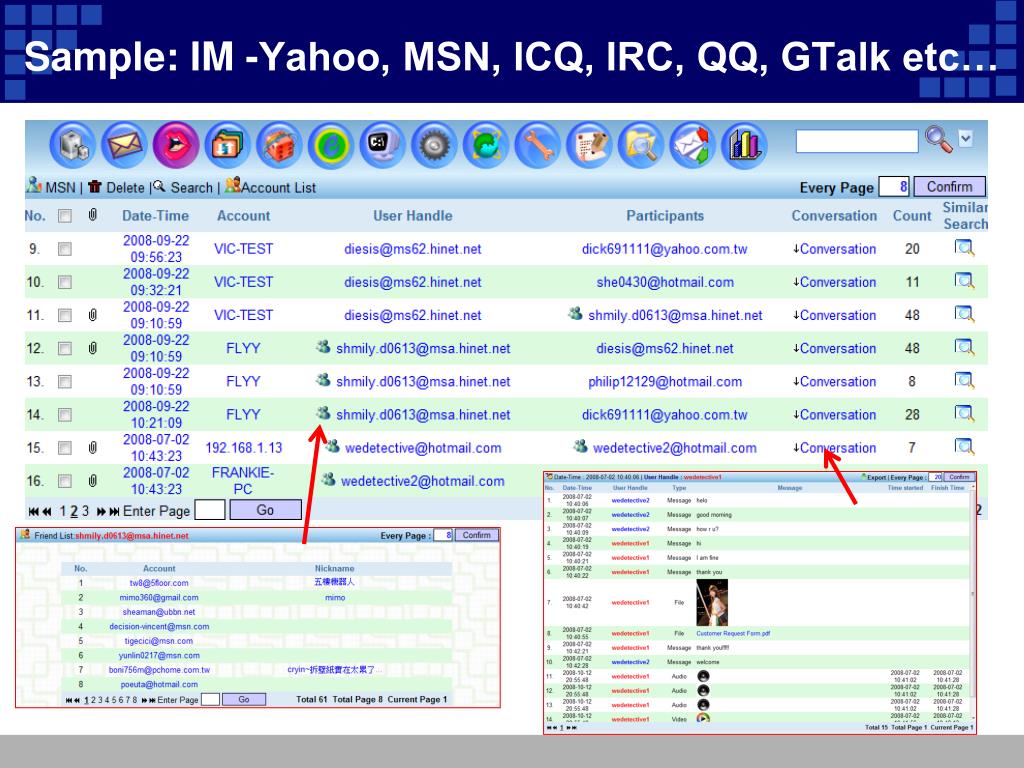The width and height of the screenshot is (1024, 768).
Task: Click Confirm in the Friend List panel
Action: (476, 535)
